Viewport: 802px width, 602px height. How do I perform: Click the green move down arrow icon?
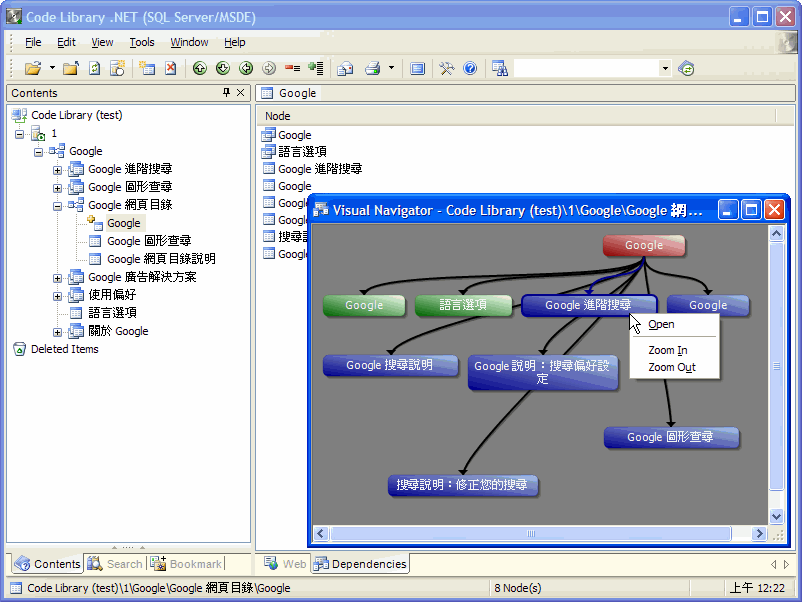click(222, 68)
